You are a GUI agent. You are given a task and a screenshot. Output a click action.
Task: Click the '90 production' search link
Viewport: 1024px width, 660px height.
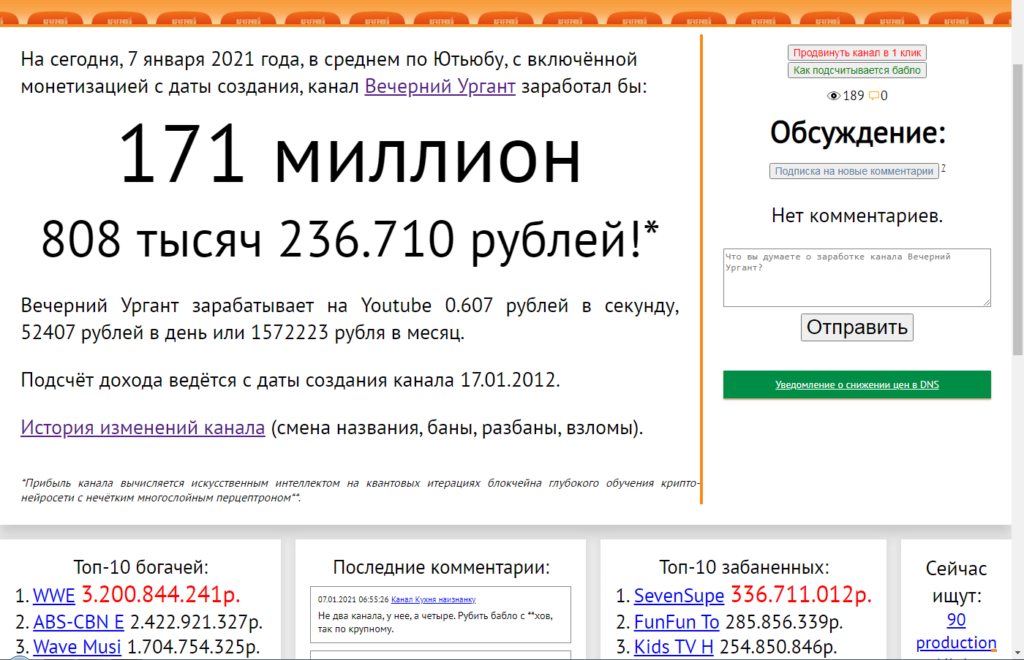click(956, 632)
